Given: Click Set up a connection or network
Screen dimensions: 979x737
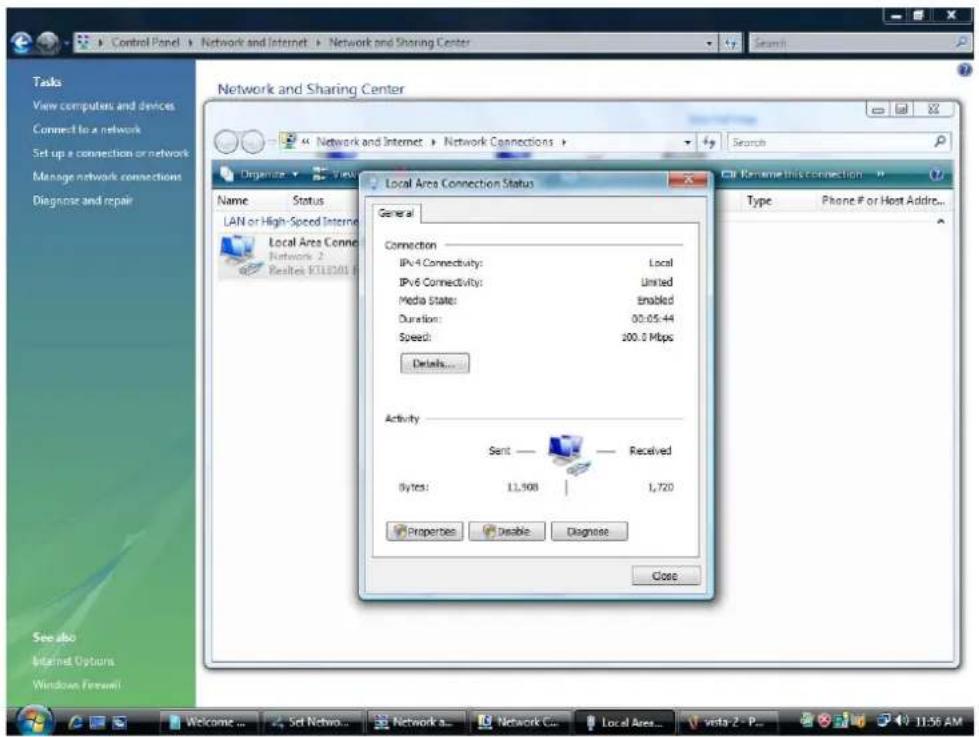Looking at the screenshot, I should coord(111,153).
